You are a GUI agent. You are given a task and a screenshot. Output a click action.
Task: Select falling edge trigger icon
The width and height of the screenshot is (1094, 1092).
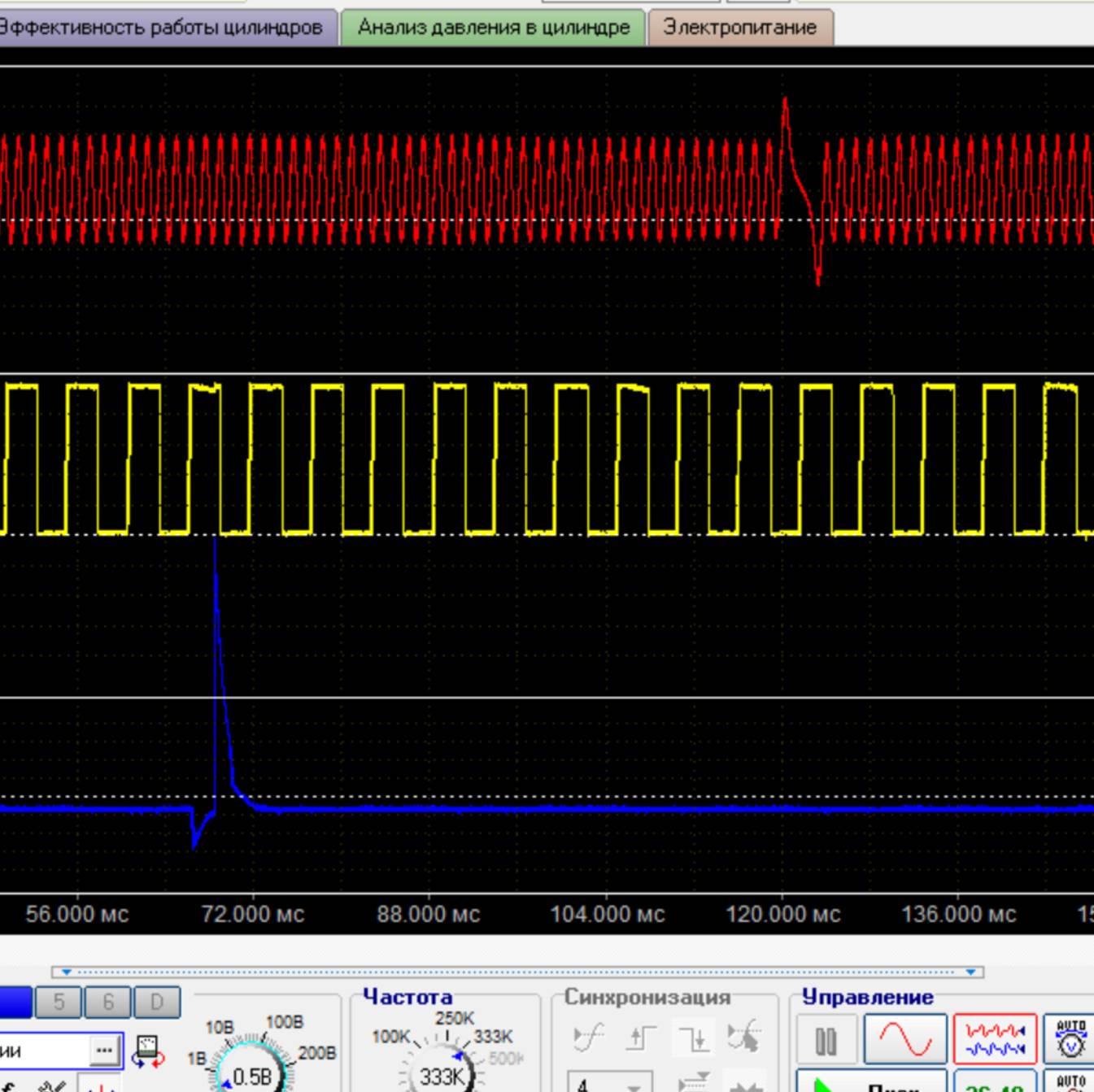coord(692,1038)
